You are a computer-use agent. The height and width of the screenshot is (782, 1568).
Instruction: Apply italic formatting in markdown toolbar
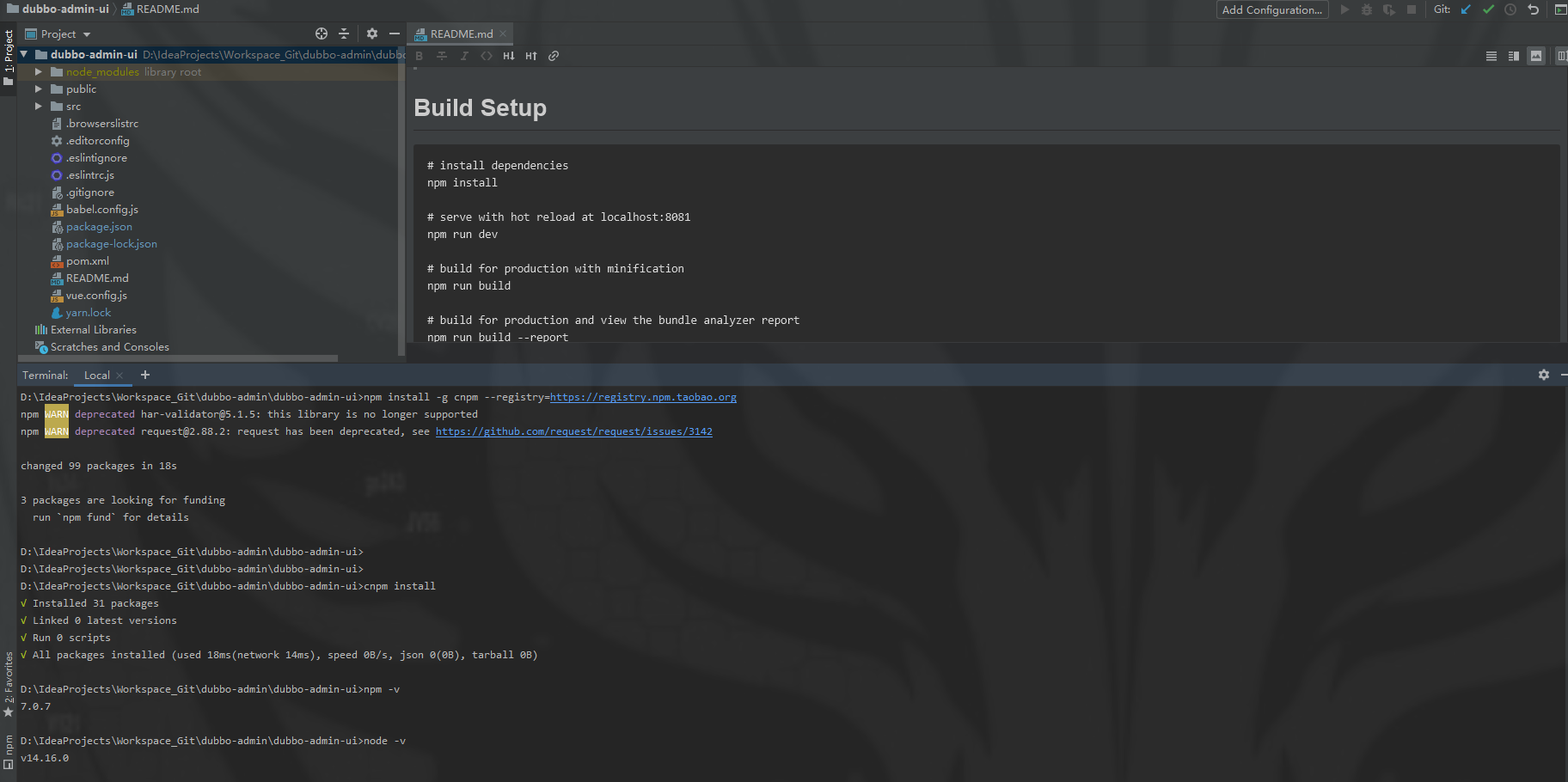pyautogui.click(x=464, y=56)
